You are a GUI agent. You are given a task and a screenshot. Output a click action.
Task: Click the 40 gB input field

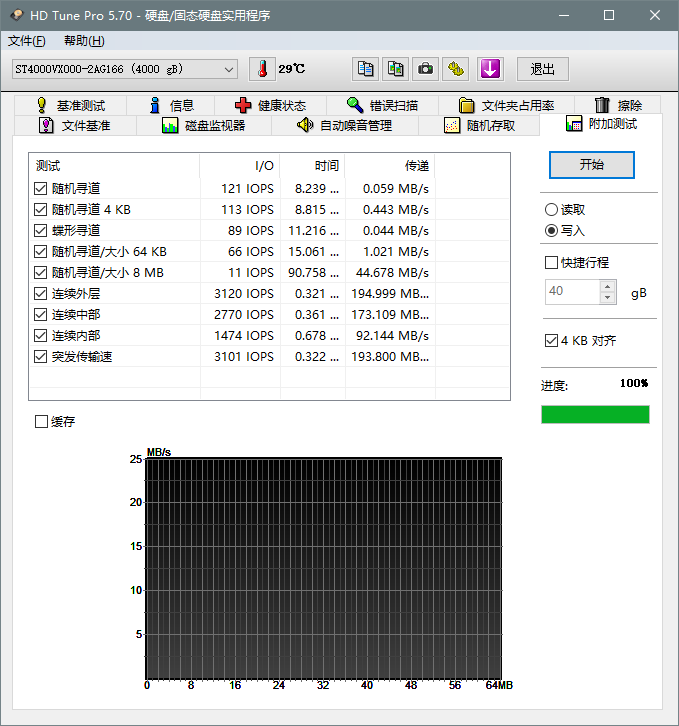click(x=572, y=292)
